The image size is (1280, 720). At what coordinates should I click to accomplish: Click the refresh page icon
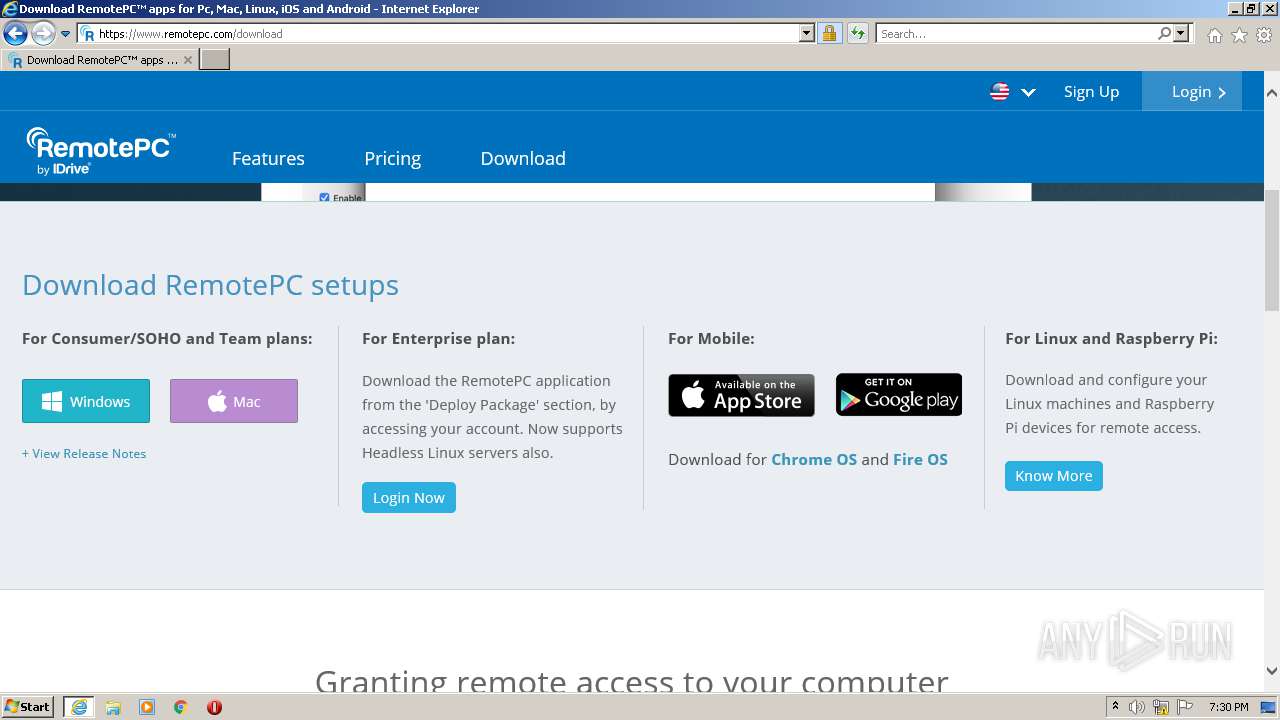(x=857, y=34)
